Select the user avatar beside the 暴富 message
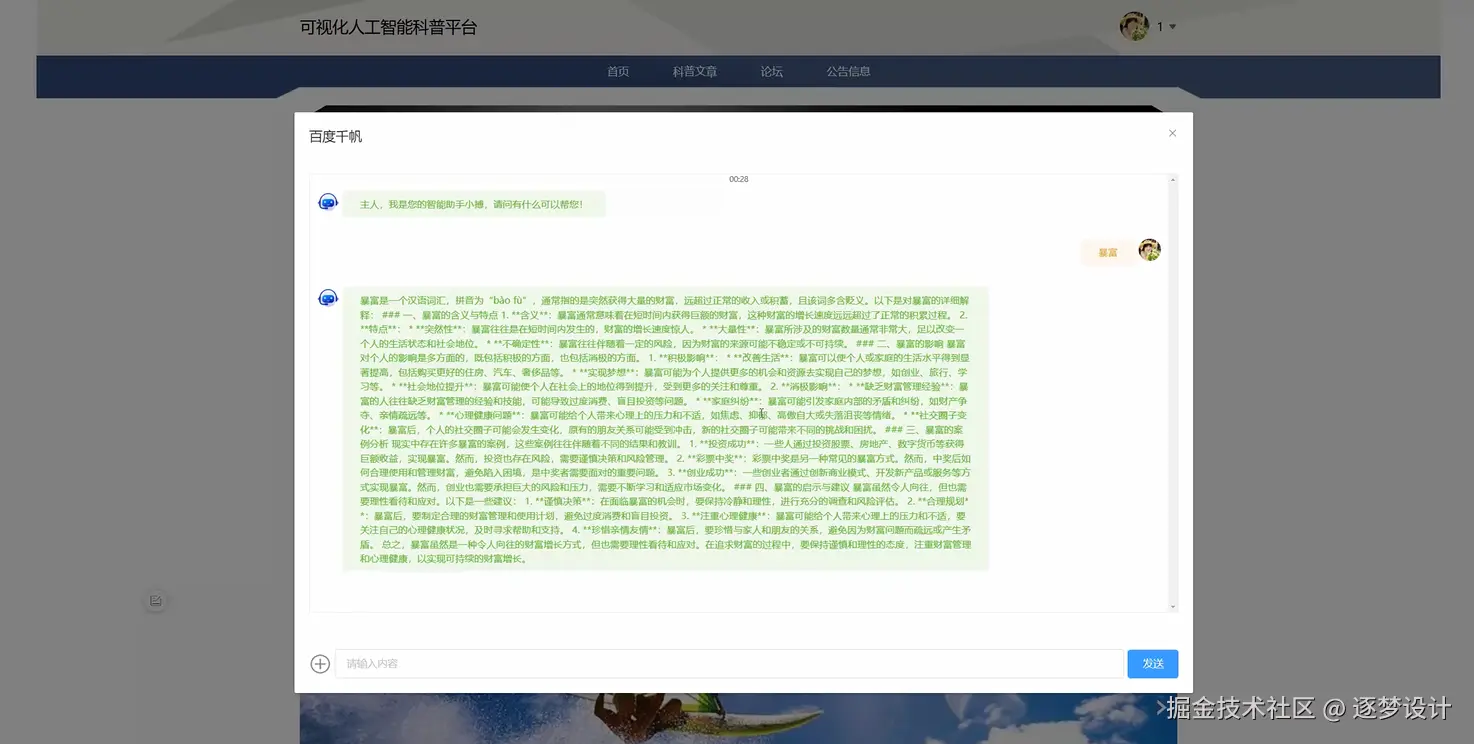This screenshot has width=1474, height=744. coord(1148,249)
